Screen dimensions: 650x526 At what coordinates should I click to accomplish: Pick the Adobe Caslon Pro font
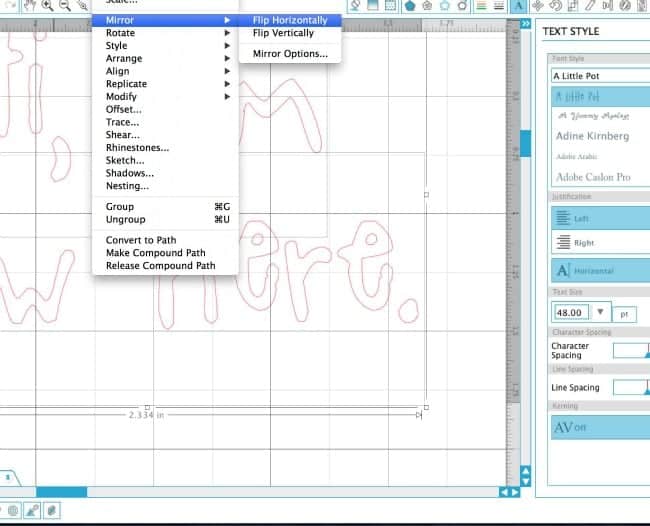click(x=600, y=177)
